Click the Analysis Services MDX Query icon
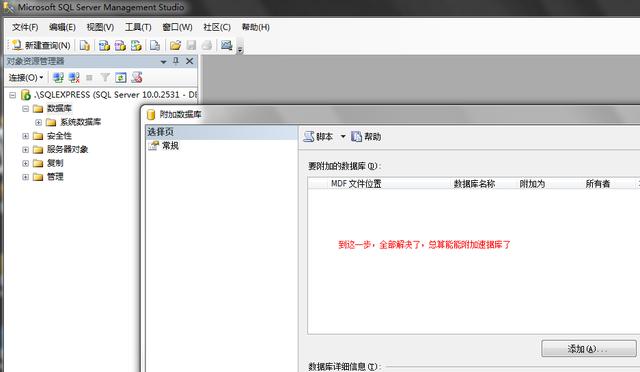This screenshot has height=372, width=640. point(104,45)
